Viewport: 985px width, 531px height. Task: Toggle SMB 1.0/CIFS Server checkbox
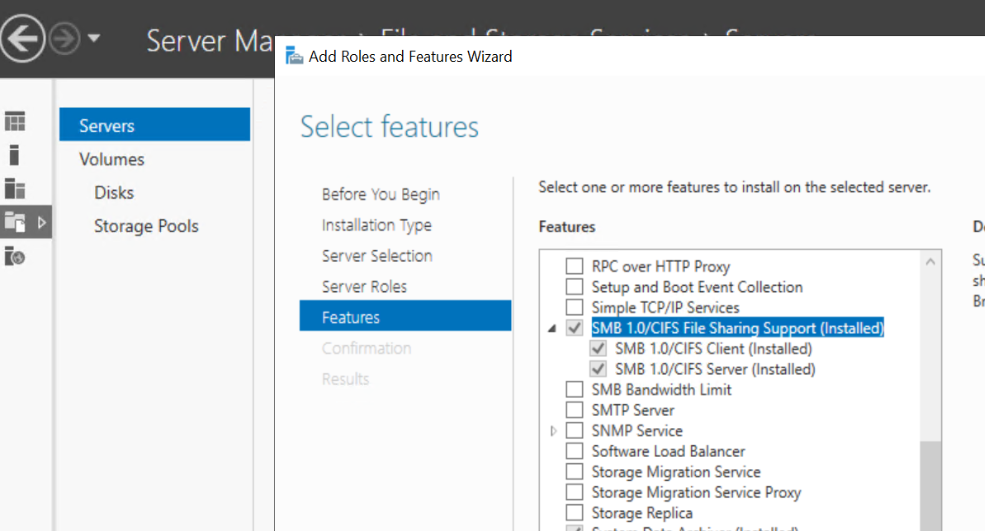(x=598, y=369)
